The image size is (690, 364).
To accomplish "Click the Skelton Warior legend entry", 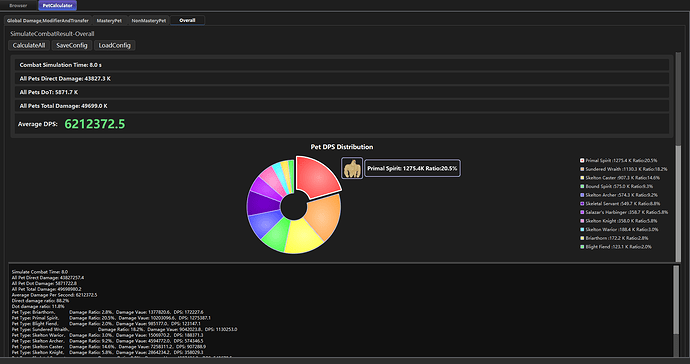I will pos(619,229).
